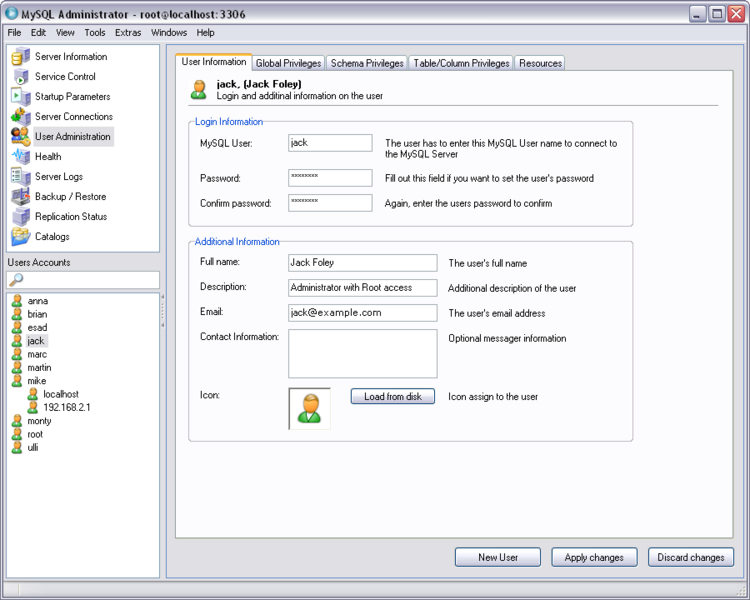Select the magnifier icon in user search

[16, 279]
